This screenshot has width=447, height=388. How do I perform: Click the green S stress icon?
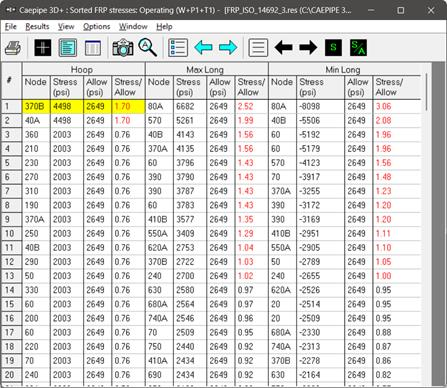click(333, 47)
